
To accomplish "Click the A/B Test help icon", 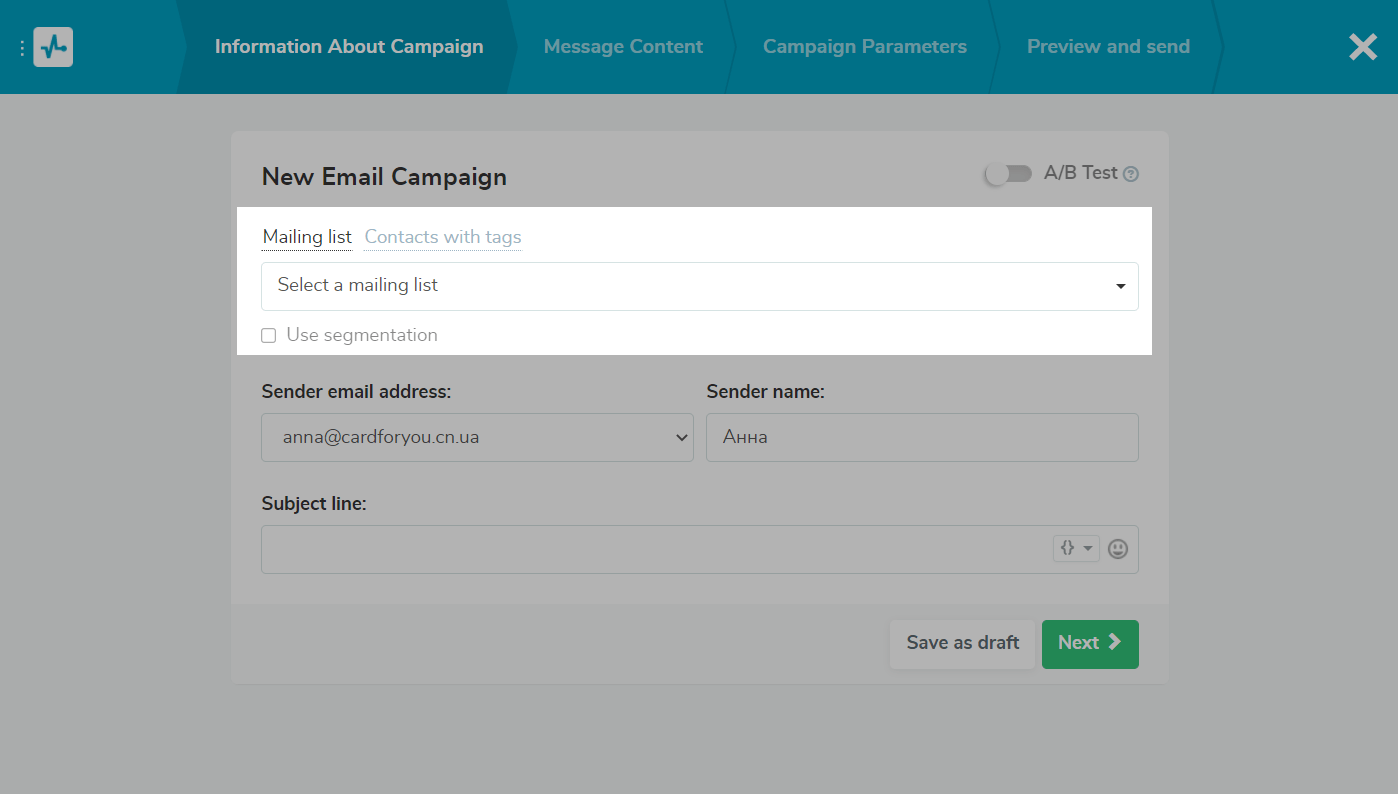I will pyautogui.click(x=1131, y=174).
